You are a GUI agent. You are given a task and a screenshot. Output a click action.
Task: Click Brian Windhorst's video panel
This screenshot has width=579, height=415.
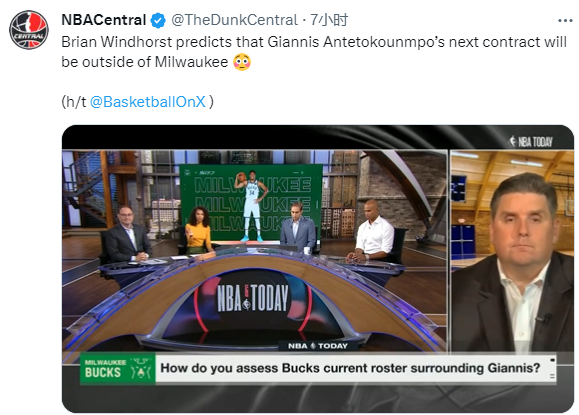(x=512, y=251)
